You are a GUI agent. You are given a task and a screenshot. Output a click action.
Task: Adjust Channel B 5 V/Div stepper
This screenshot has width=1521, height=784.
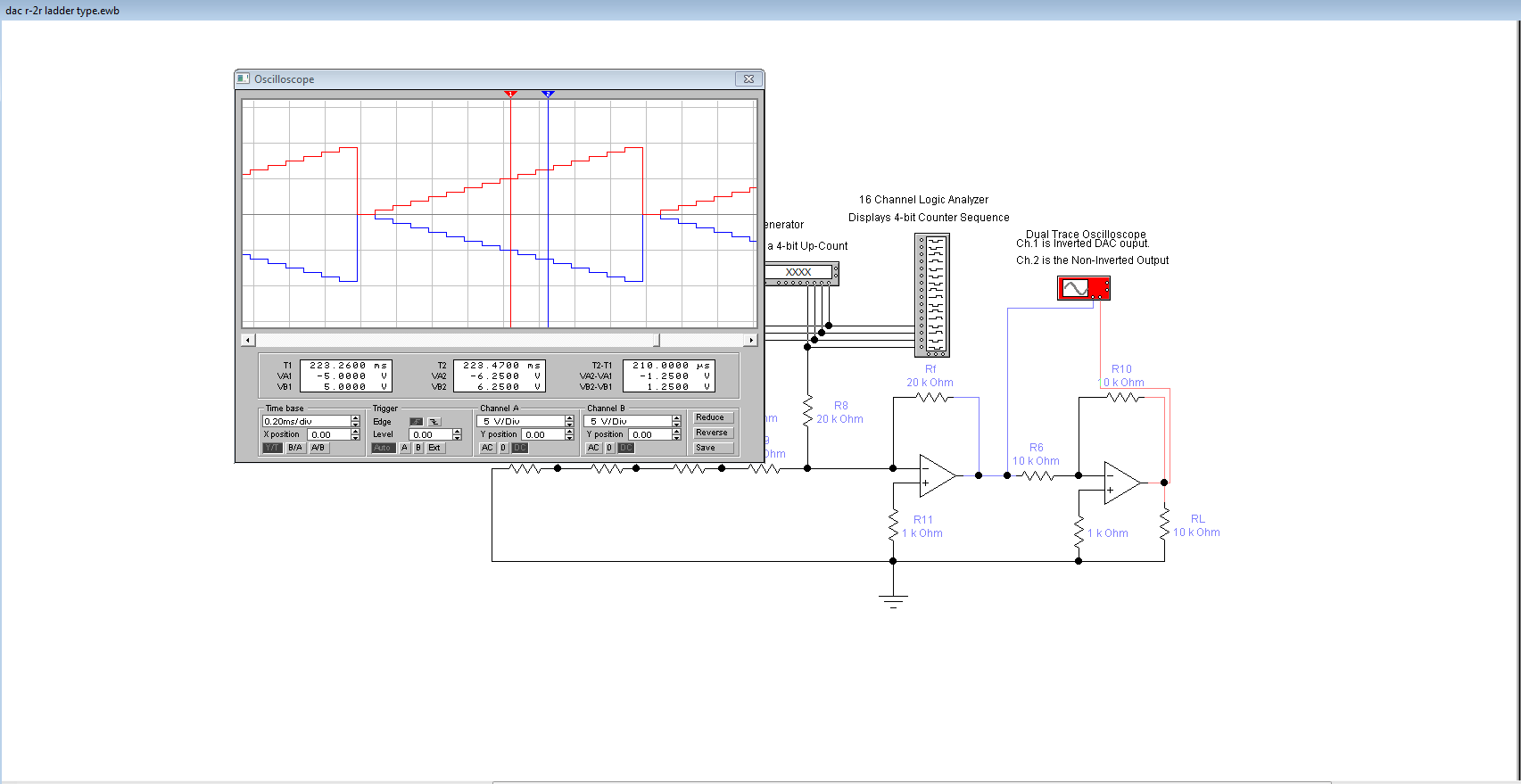tap(676, 421)
